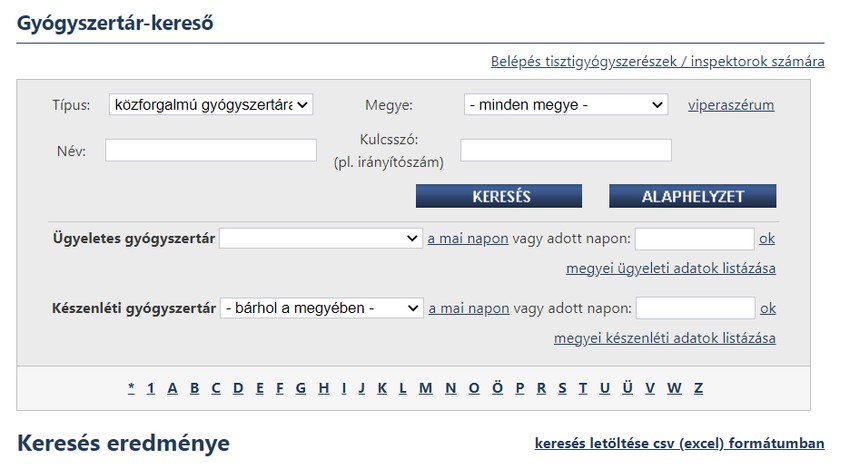Viewport: 850px width, 469px height.
Task: Select letter Ö in alphabet index
Action: 497,389
